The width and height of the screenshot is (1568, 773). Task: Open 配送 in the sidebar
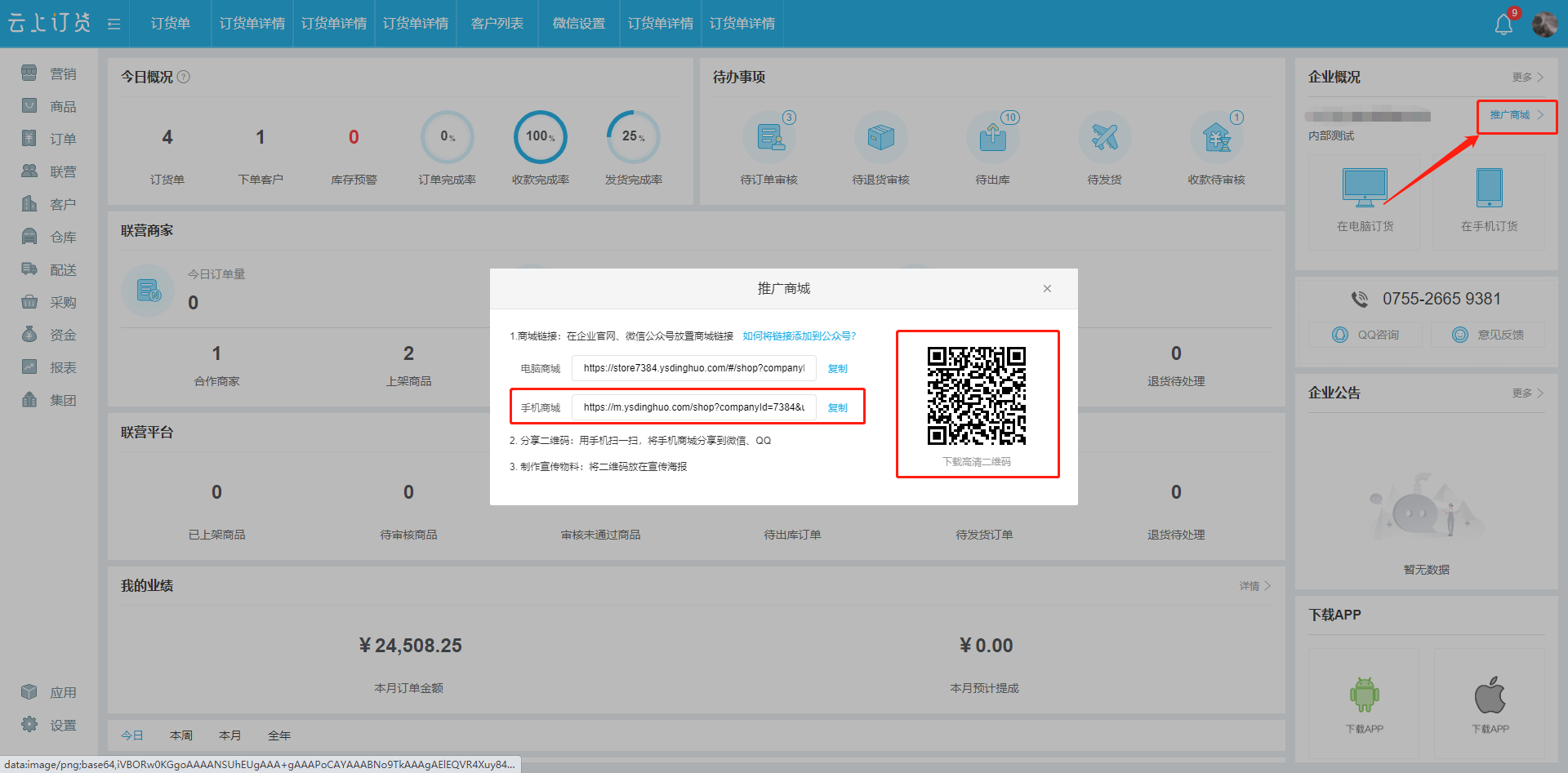49,269
